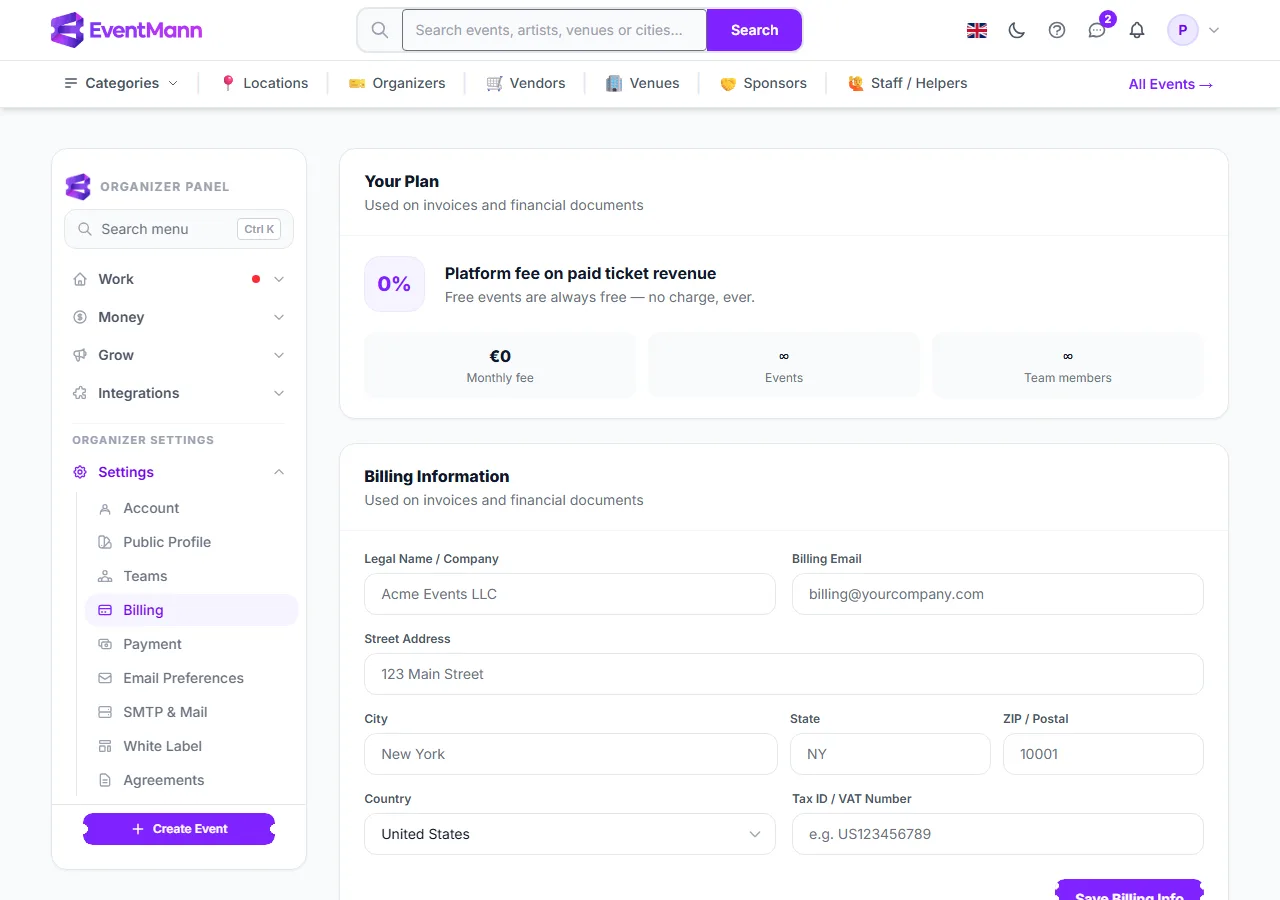Click the Legal Name / Company field
This screenshot has width=1280, height=900.
tap(570, 594)
